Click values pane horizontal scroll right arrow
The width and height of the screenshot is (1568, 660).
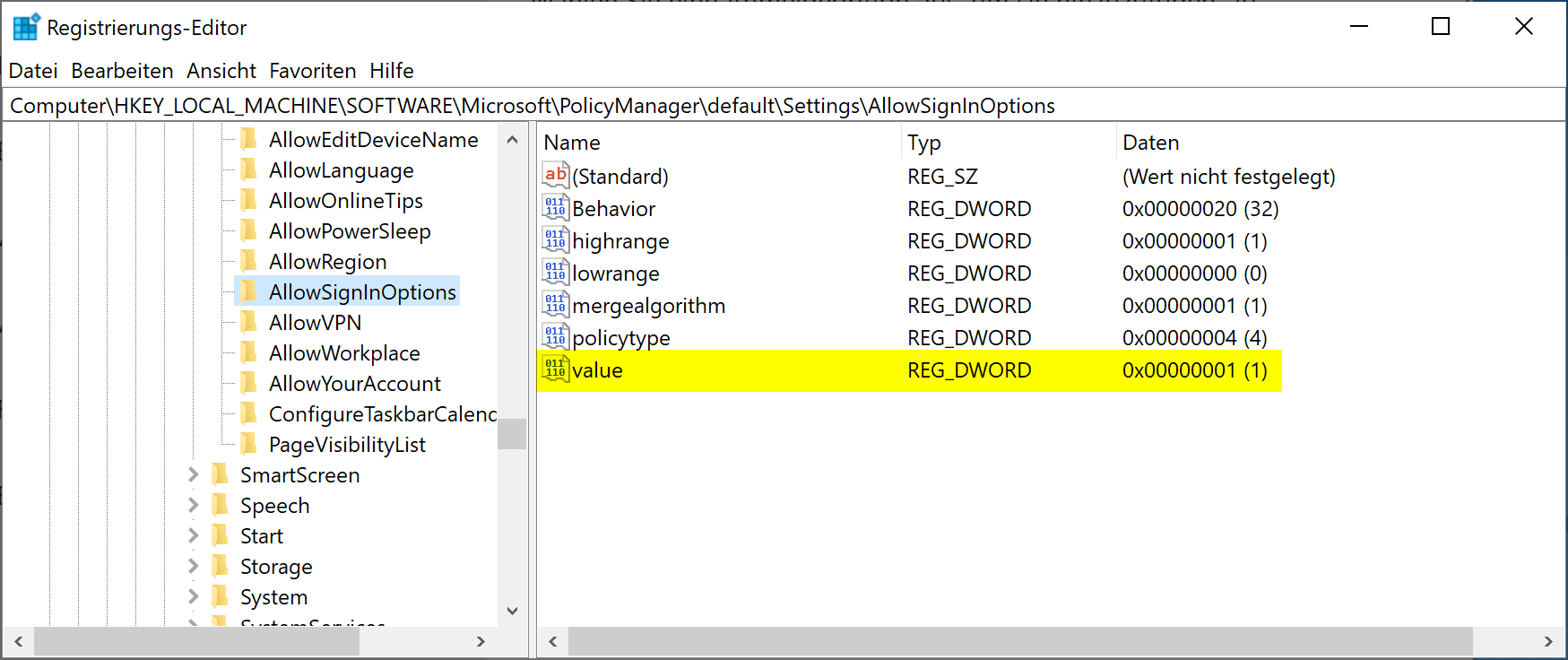1548,641
